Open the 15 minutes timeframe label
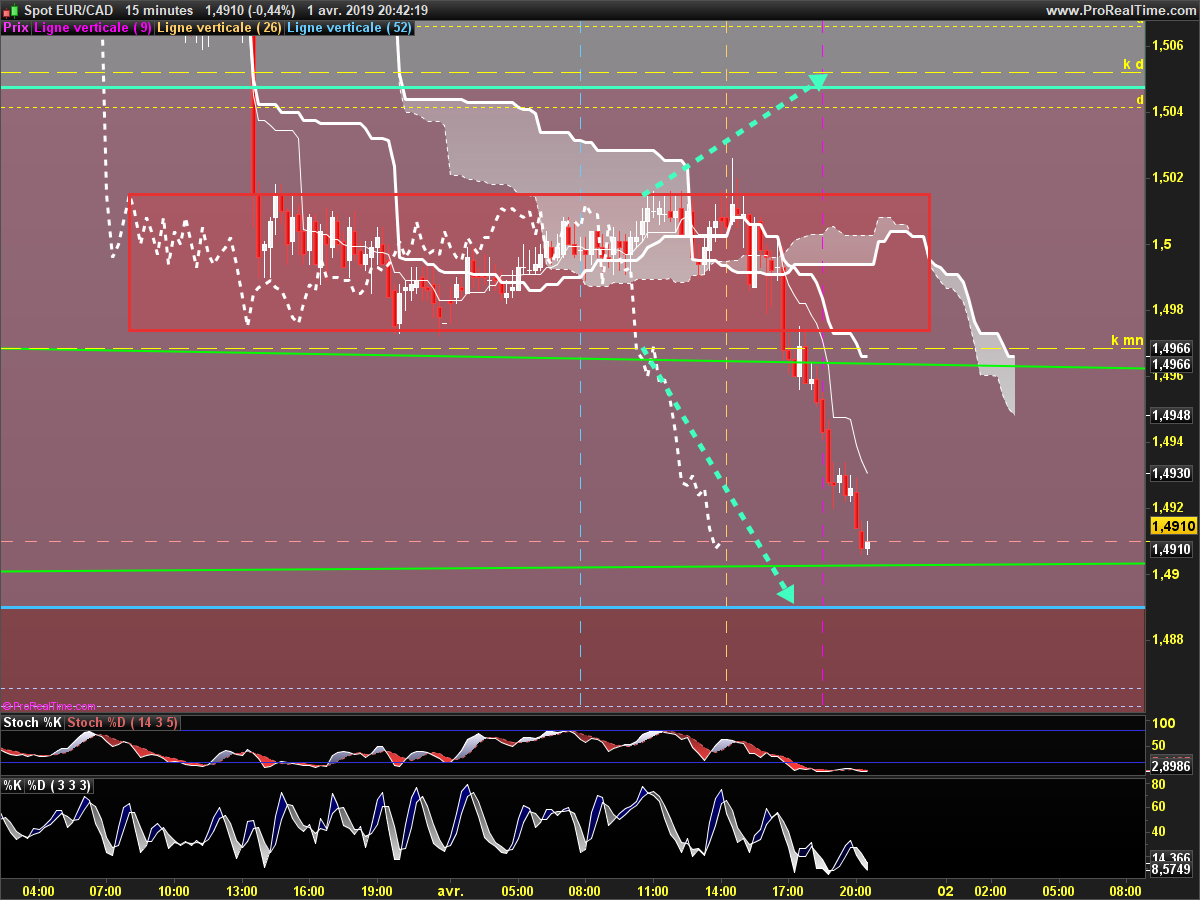 159,10
